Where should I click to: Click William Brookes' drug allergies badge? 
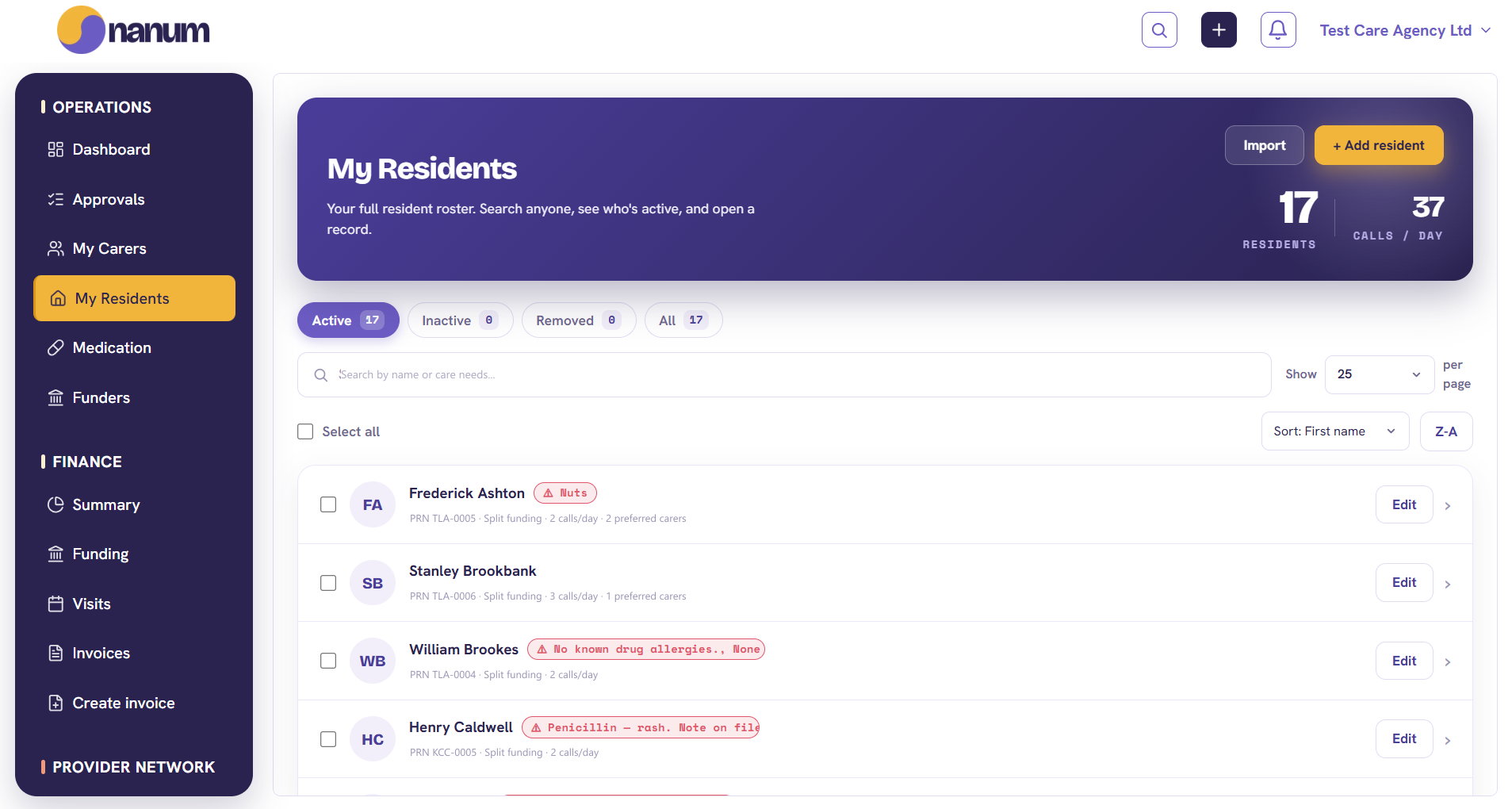[646, 649]
